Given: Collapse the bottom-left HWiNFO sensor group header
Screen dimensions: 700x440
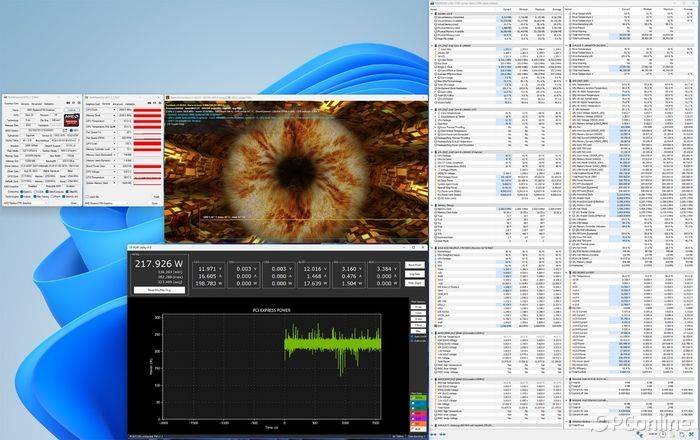Looking at the screenshot, I should [496, 425].
